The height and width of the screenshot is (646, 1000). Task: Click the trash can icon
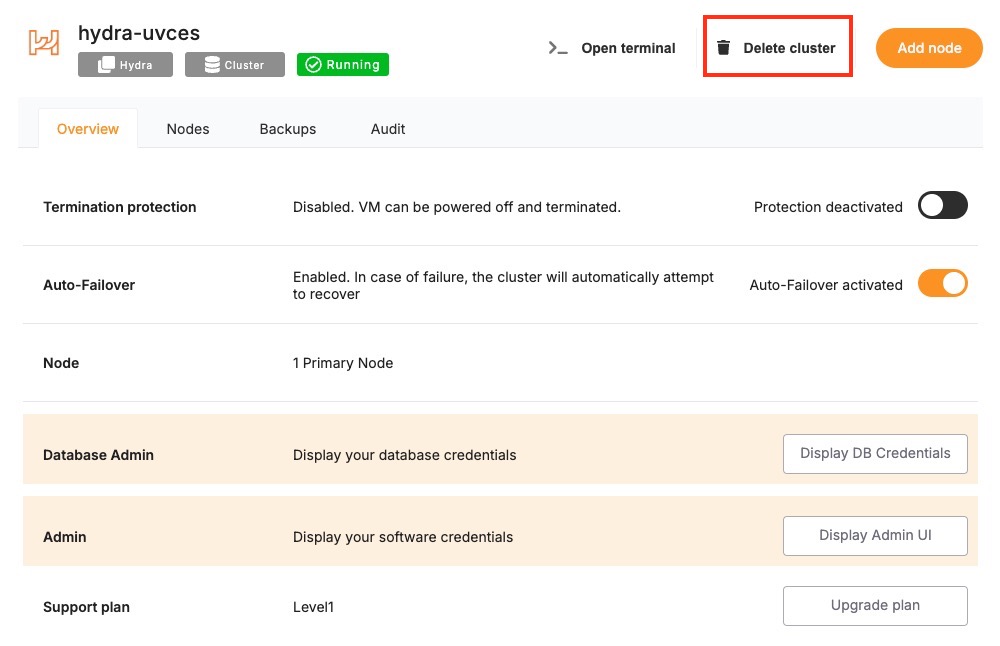point(724,48)
